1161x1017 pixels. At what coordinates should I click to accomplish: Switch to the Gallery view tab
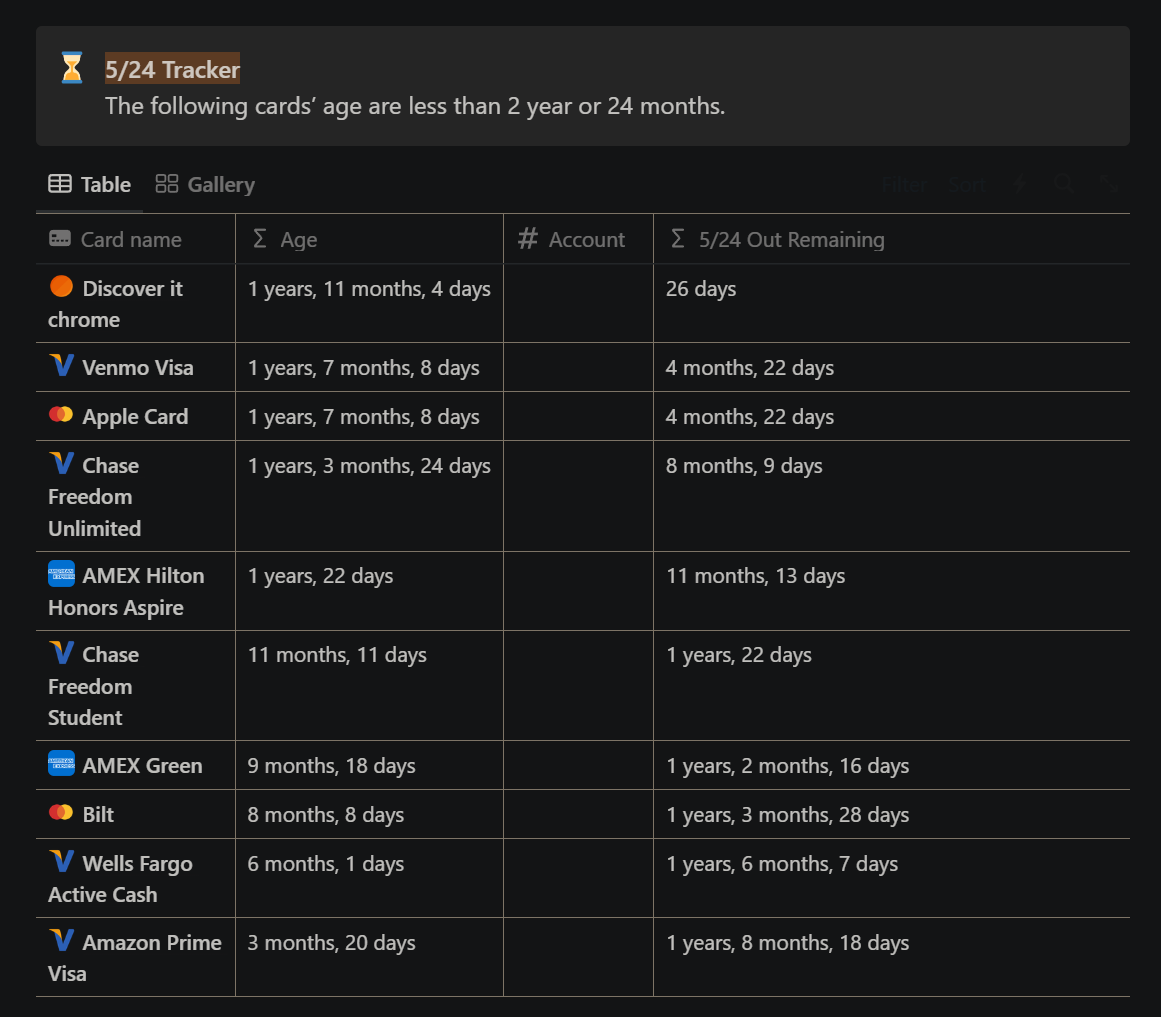click(x=205, y=184)
